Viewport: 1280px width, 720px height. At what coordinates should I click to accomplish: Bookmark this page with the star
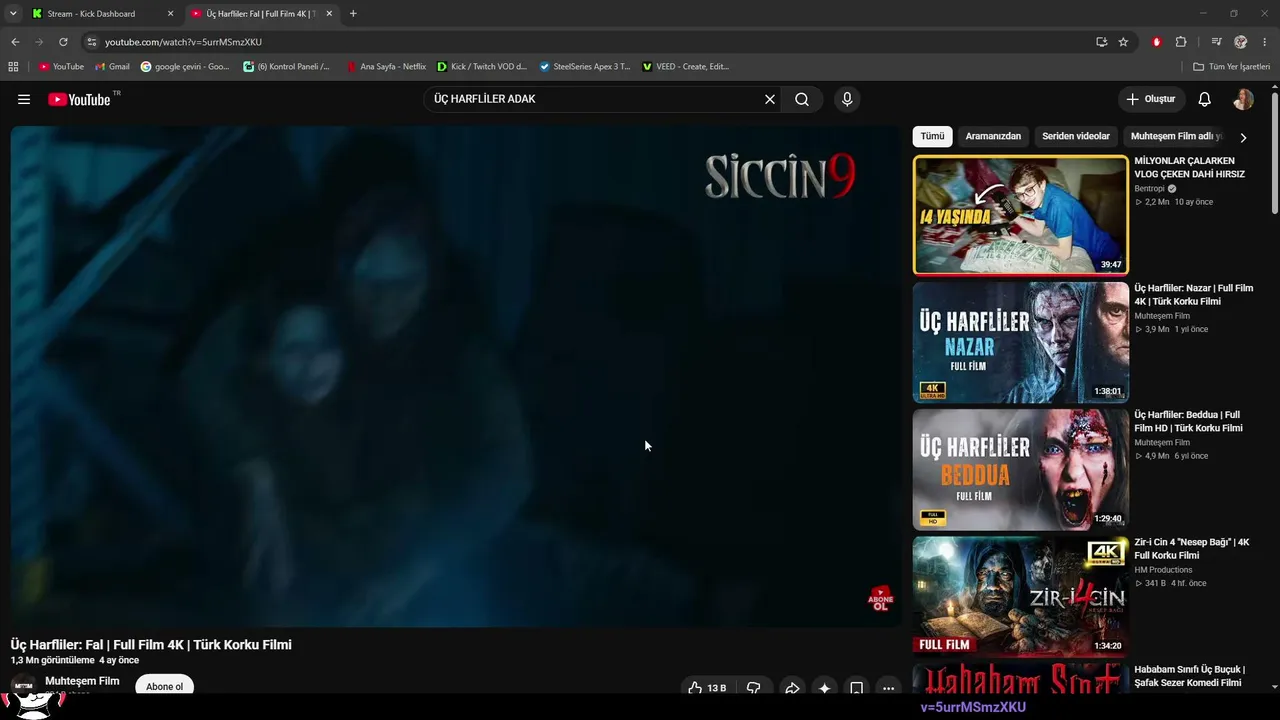point(1123,42)
